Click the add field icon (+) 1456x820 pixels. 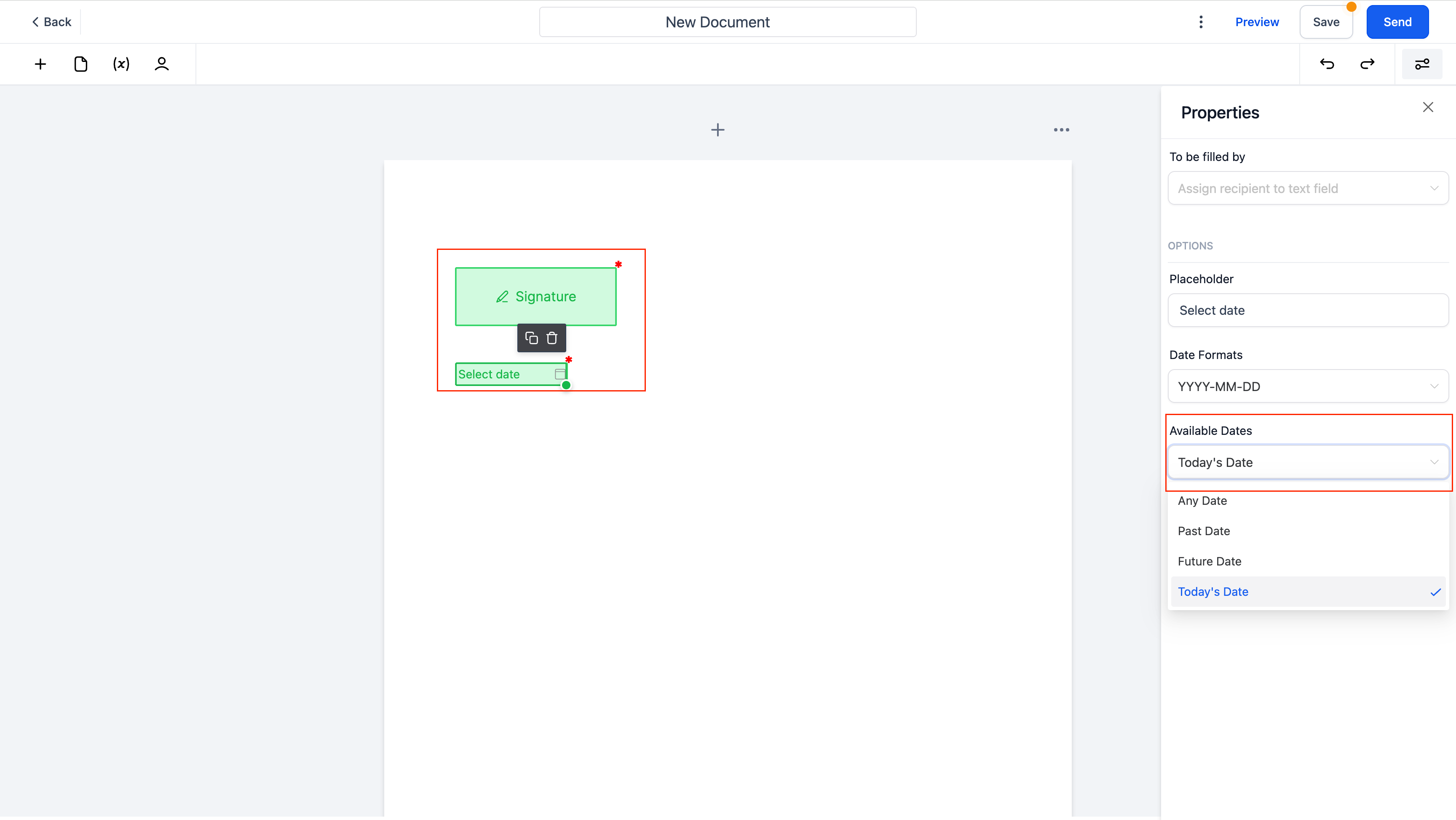40,64
